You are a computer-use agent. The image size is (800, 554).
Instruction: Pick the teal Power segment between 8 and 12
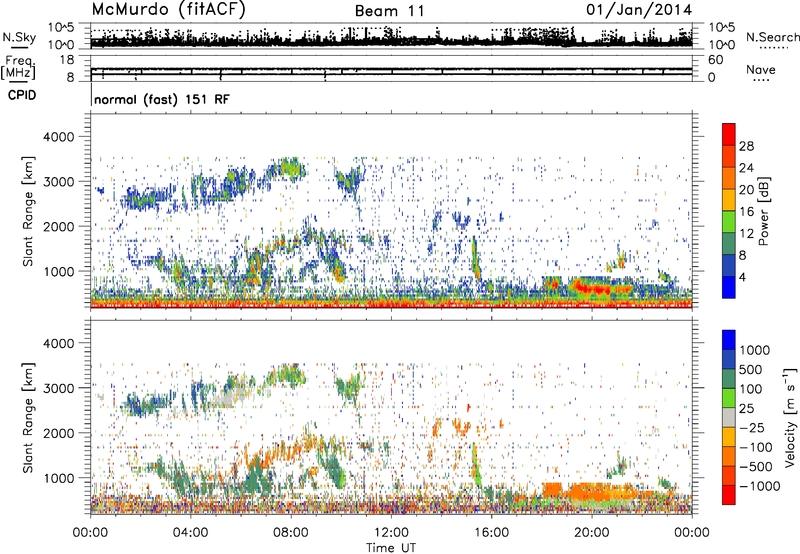point(729,244)
